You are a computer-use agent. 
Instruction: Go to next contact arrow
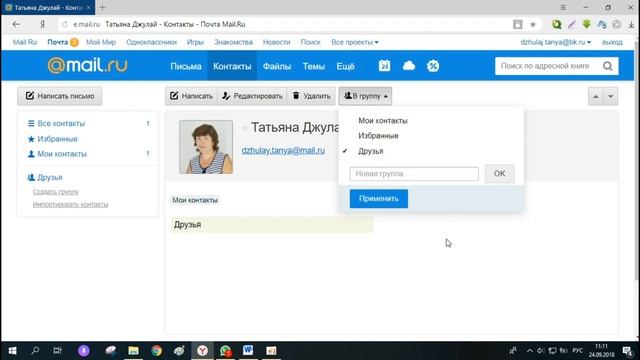point(611,96)
